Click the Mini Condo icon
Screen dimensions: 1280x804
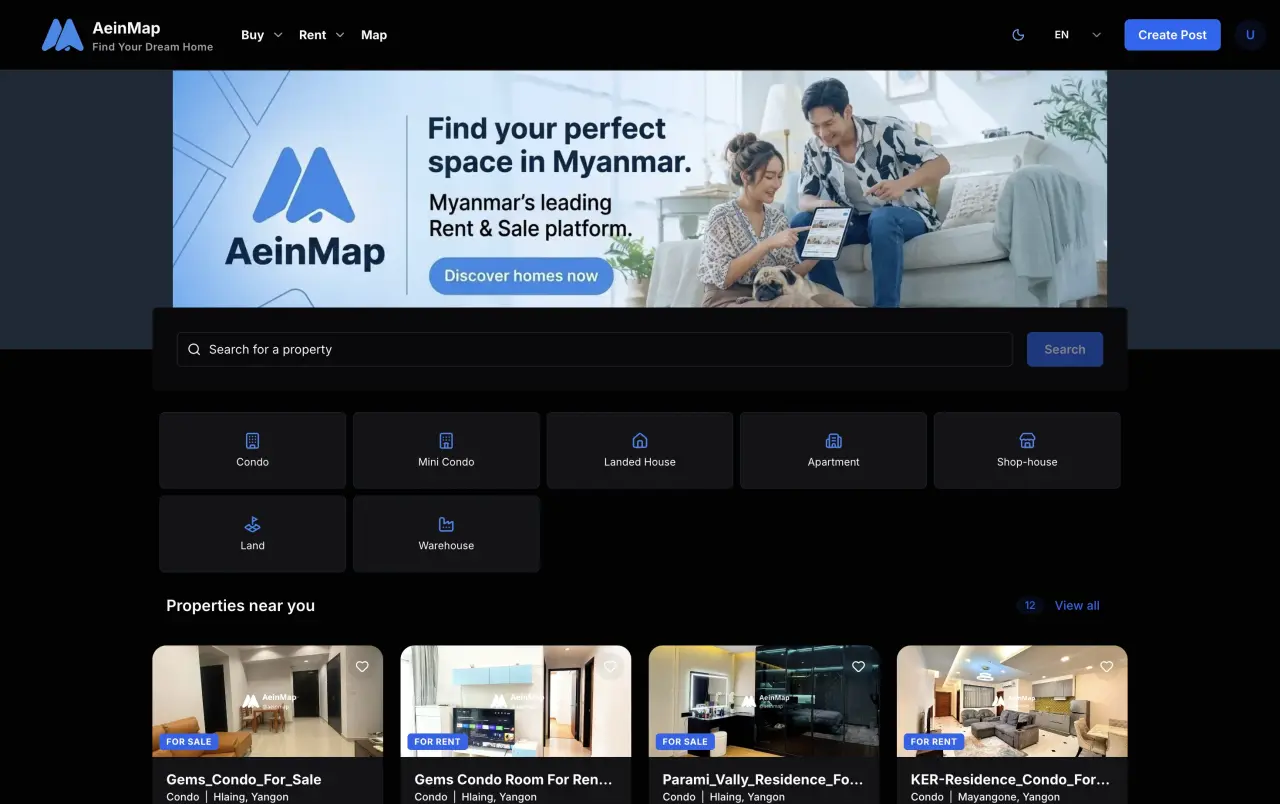coord(446,440)
